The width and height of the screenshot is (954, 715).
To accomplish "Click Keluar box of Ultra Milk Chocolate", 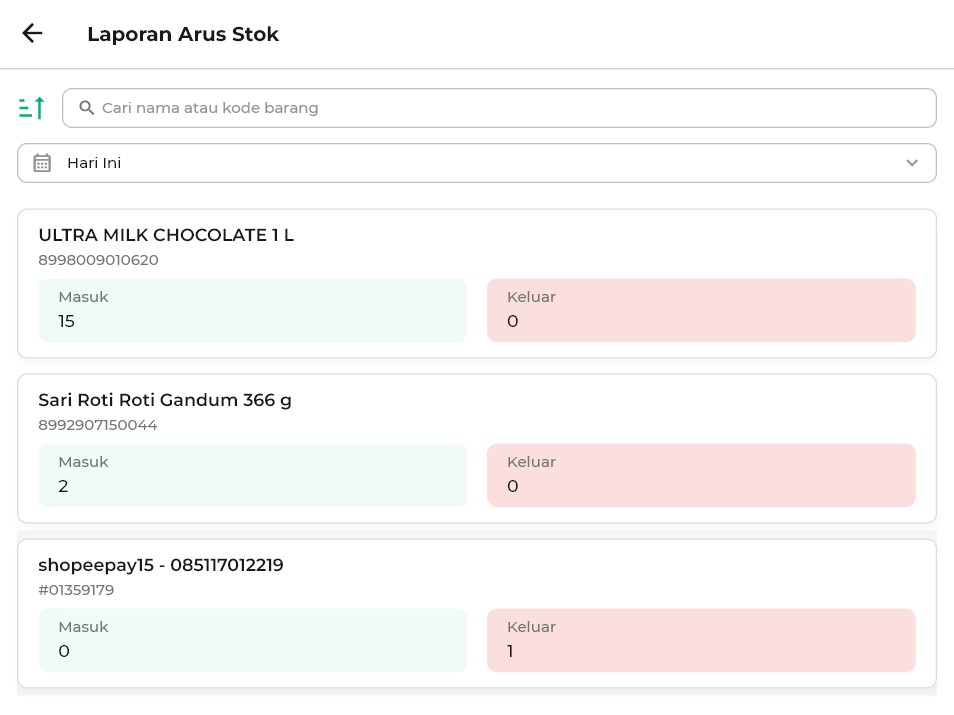I will (701, 310).
